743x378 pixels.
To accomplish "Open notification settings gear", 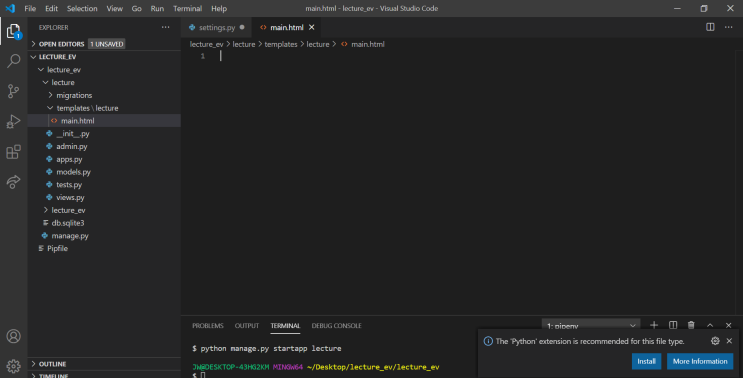I will (x=715, y=341).
